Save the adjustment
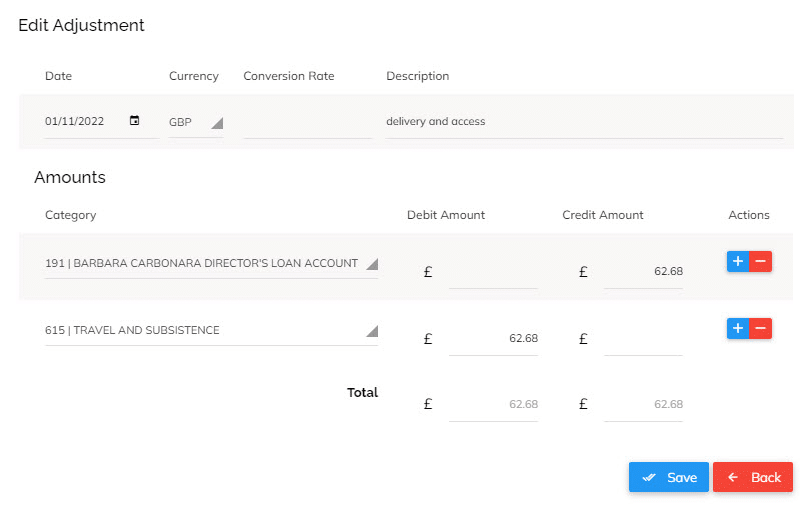Screen dimensions: 804x509 [x=669, y=477]
